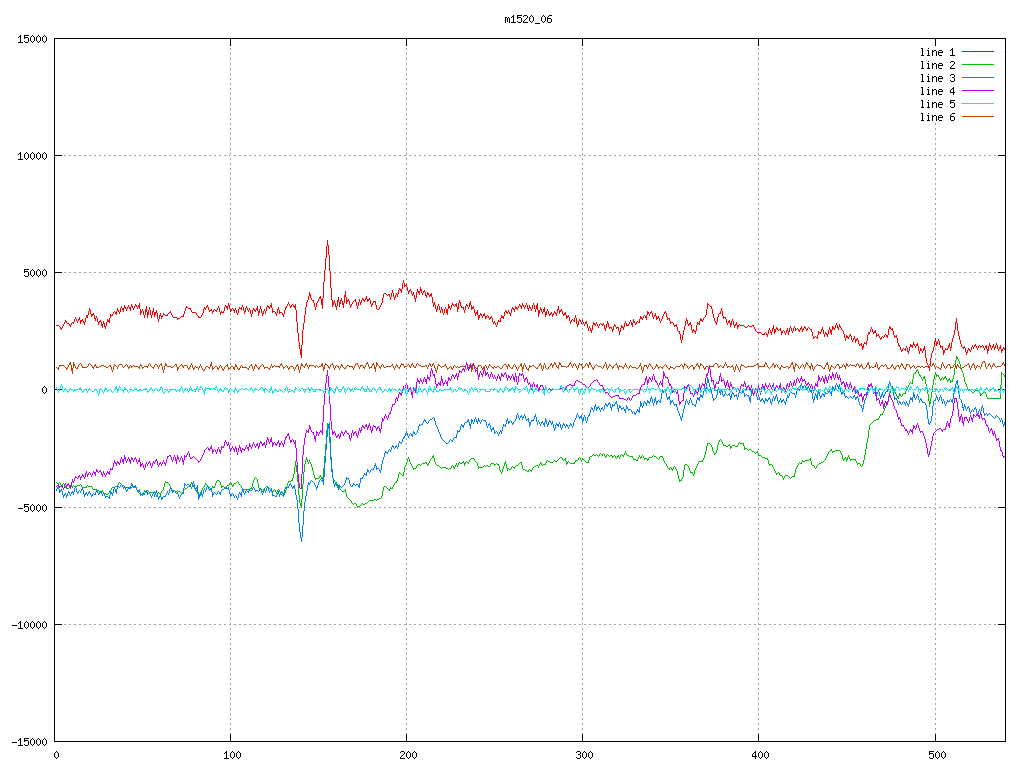The width and height of the screenshot is (1024, 768).
Task: Select the cyan sample beside line 5
Action: [x=978, y=104]
